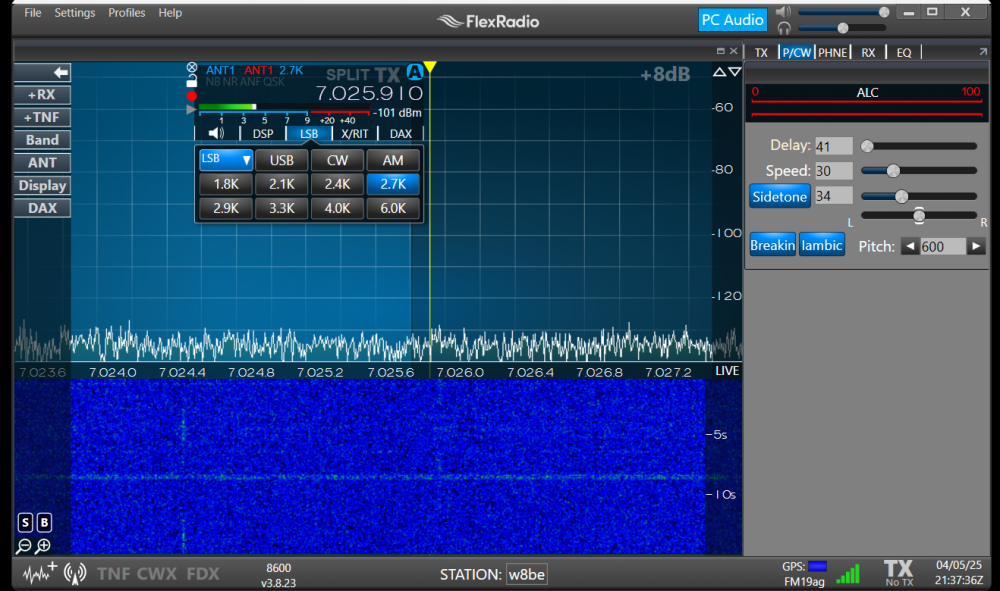
Task: Zoom out the panadapter bandwidth
Action: 24,546
